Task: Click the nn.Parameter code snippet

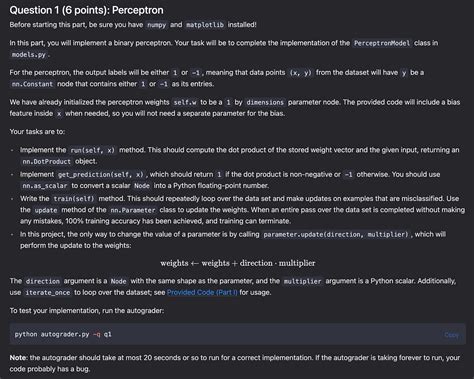Action: click(x=133, y=210)
